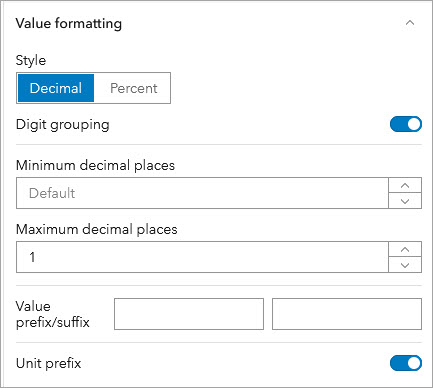Collapse the Value formatting section
Image resolution: width=433 pixels, height=388 pixels.
[410, 23]
